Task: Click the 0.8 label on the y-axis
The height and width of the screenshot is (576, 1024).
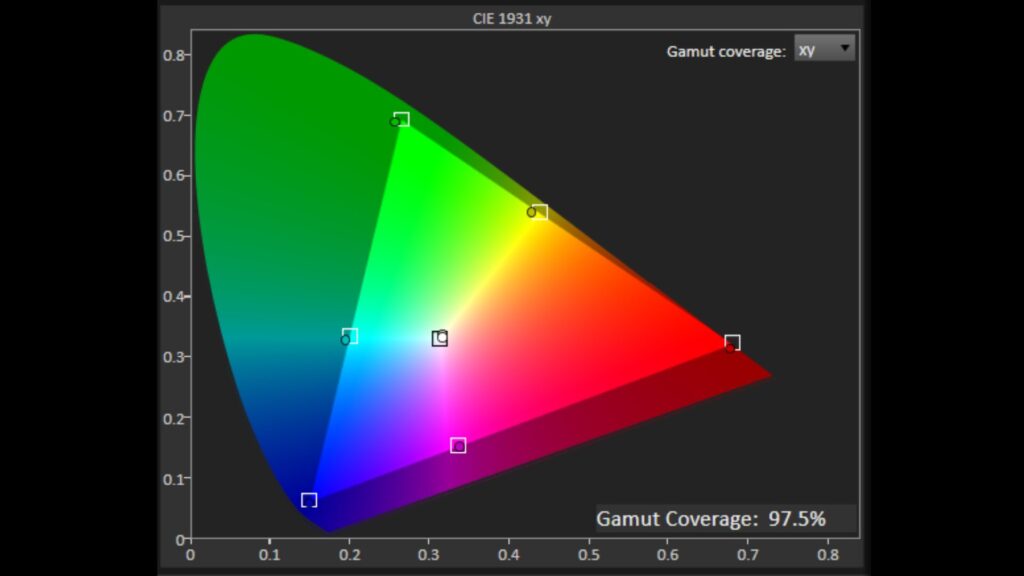Action: pos(173,55)
